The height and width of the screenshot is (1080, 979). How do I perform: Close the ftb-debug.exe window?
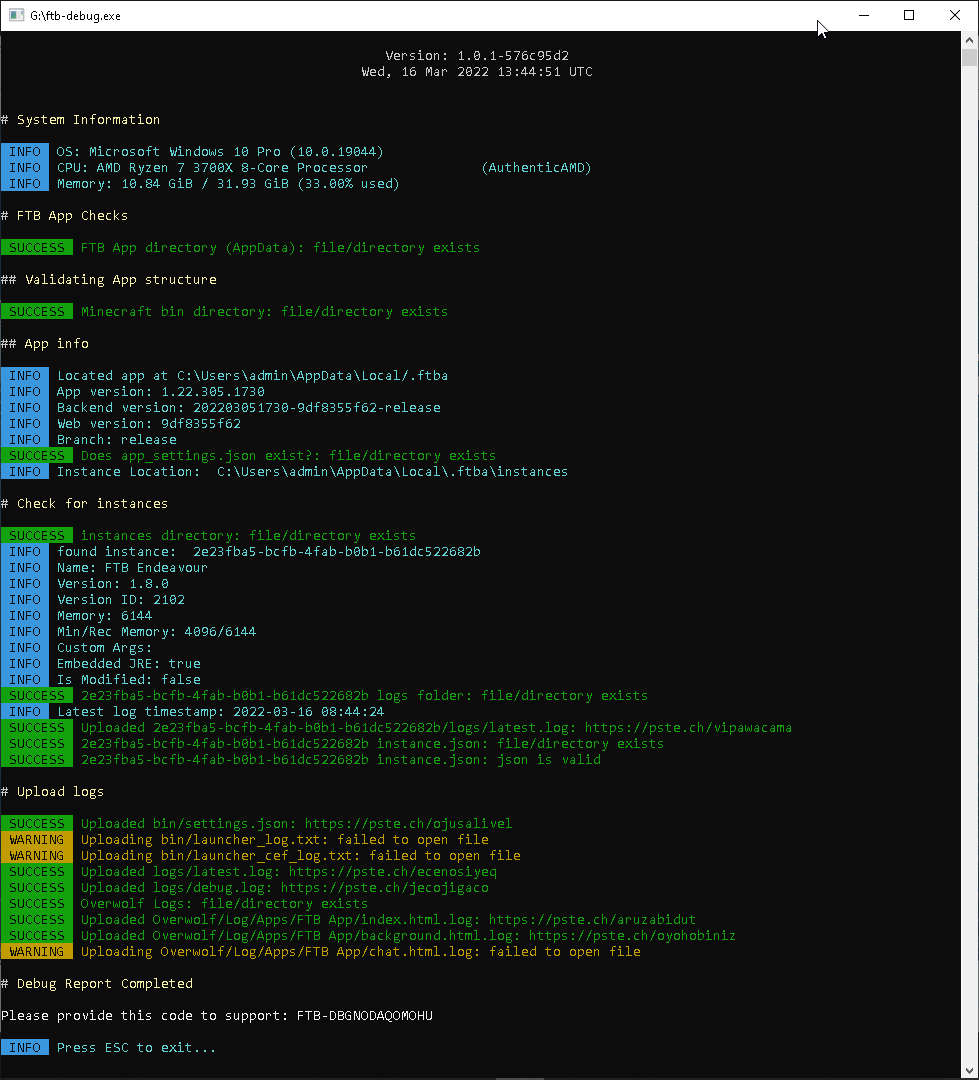click(955, 15)
